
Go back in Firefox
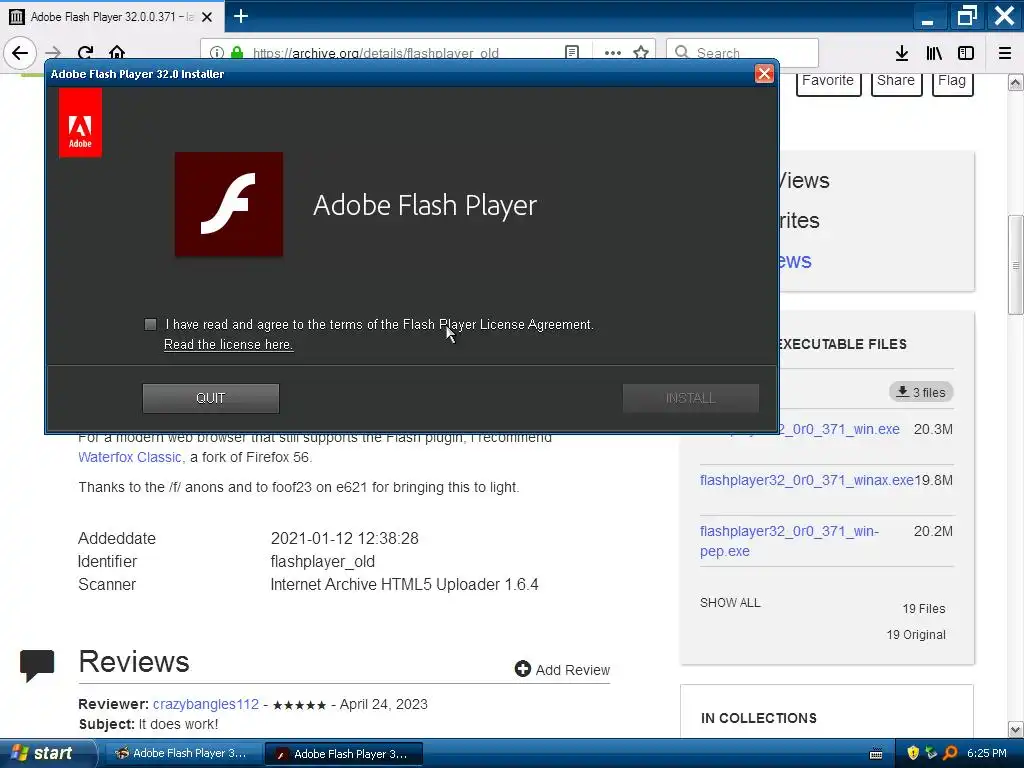coord(20,53)
